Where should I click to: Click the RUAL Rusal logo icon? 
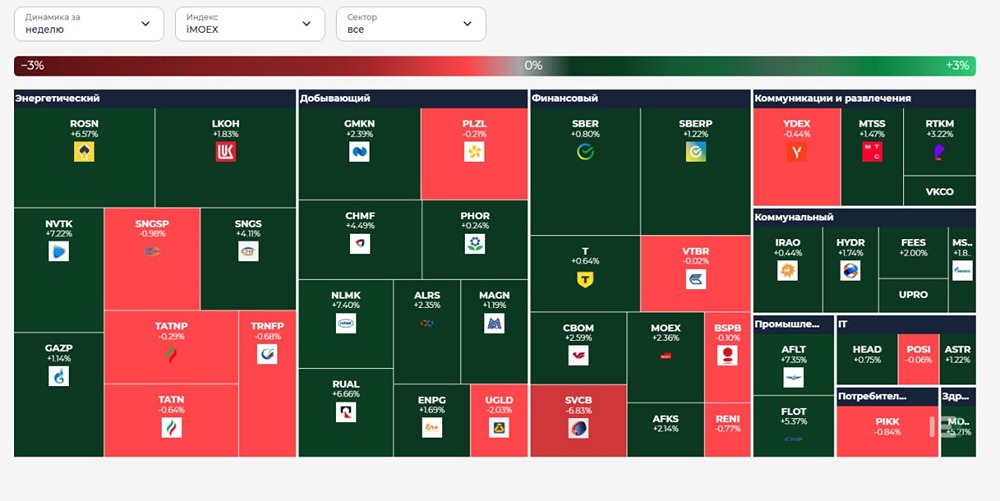pos(346,412)
